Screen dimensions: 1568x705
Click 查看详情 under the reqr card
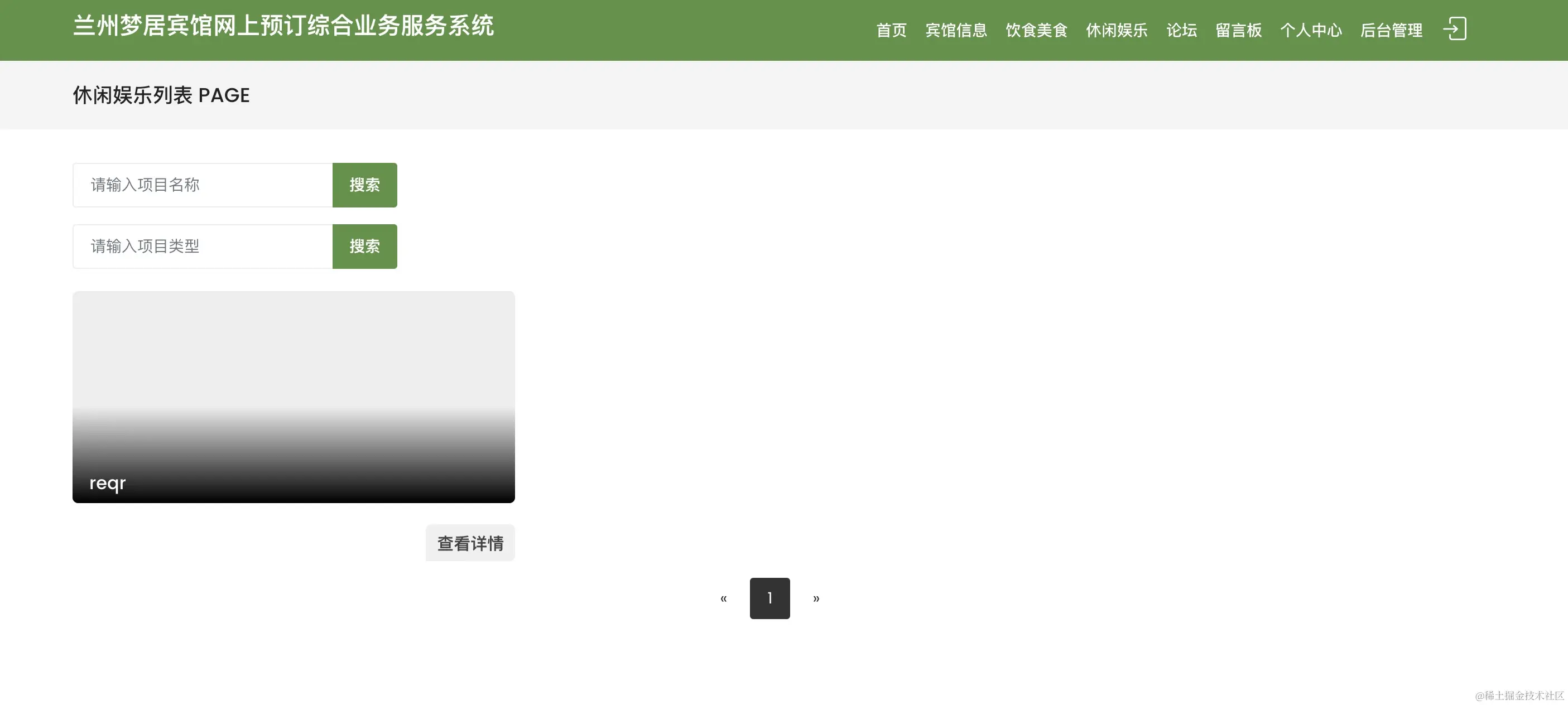(469, 543)
